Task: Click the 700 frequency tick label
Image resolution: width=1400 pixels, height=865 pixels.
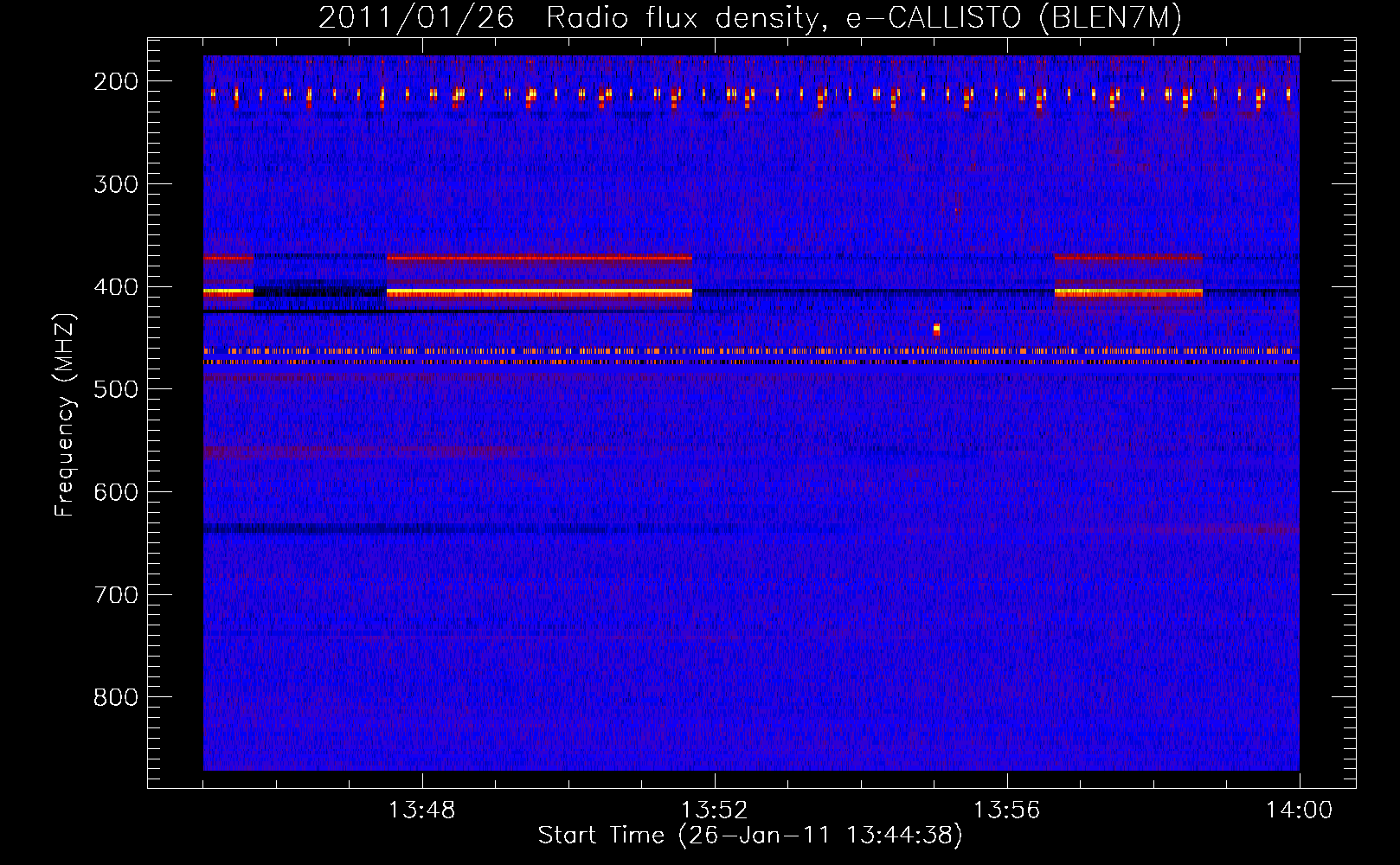Action: 116,595
